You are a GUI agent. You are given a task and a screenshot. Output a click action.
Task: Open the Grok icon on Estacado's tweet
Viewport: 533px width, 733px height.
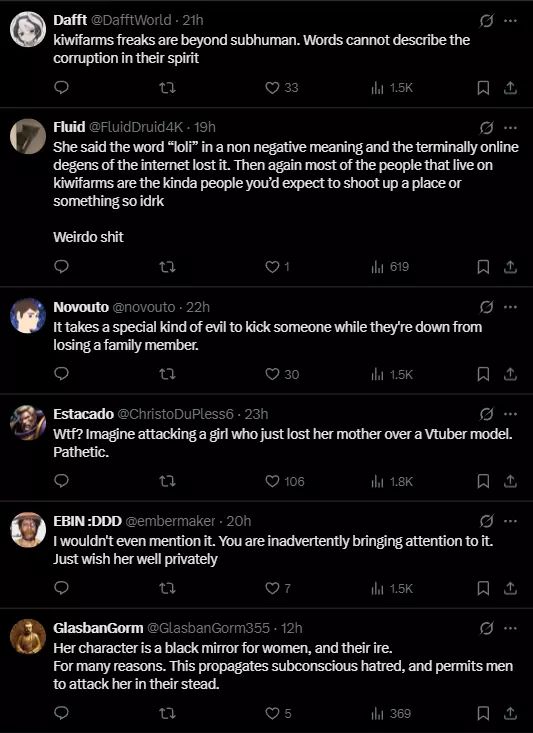click(x=487, y=414)
